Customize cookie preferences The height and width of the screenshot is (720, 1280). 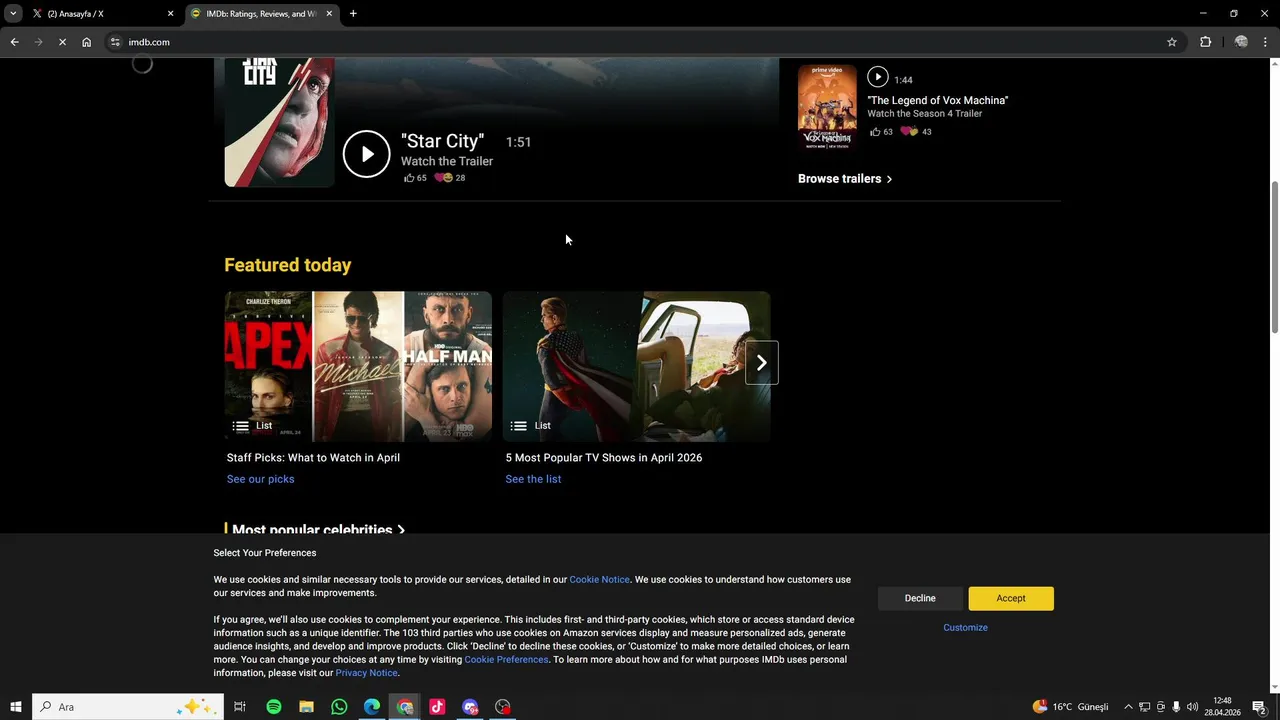(x=965, y=628)
